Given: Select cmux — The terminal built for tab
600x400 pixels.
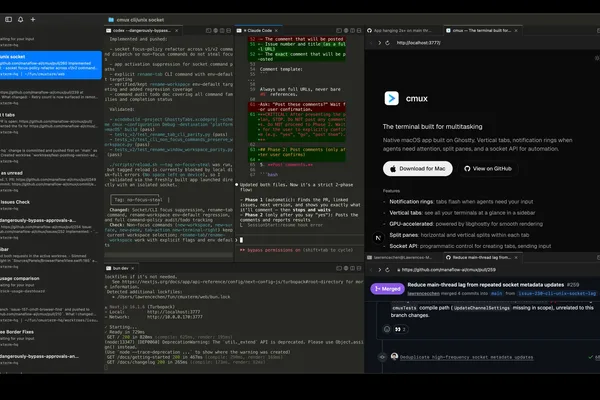Looking at the screenshot, I should 482,31.
